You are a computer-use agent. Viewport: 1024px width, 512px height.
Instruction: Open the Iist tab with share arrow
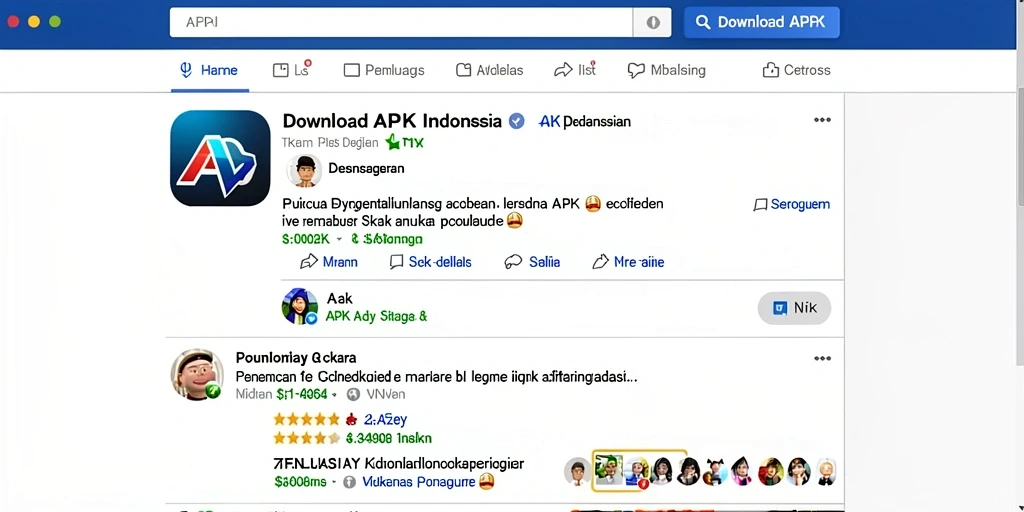click(575, 70)
